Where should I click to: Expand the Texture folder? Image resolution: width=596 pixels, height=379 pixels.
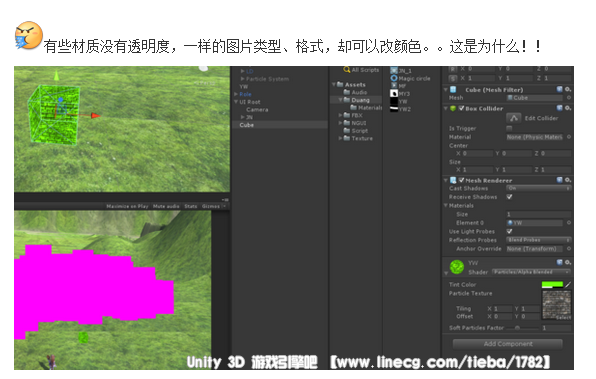340,138
